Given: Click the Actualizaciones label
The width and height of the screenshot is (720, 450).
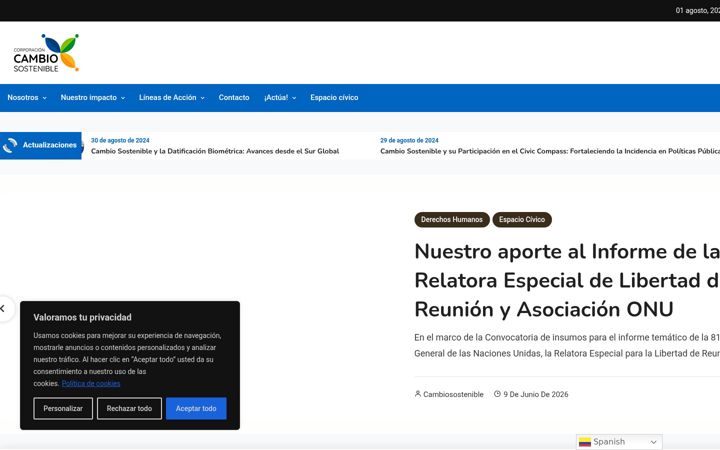Looking at the screenshot, I should coord(50,145).
